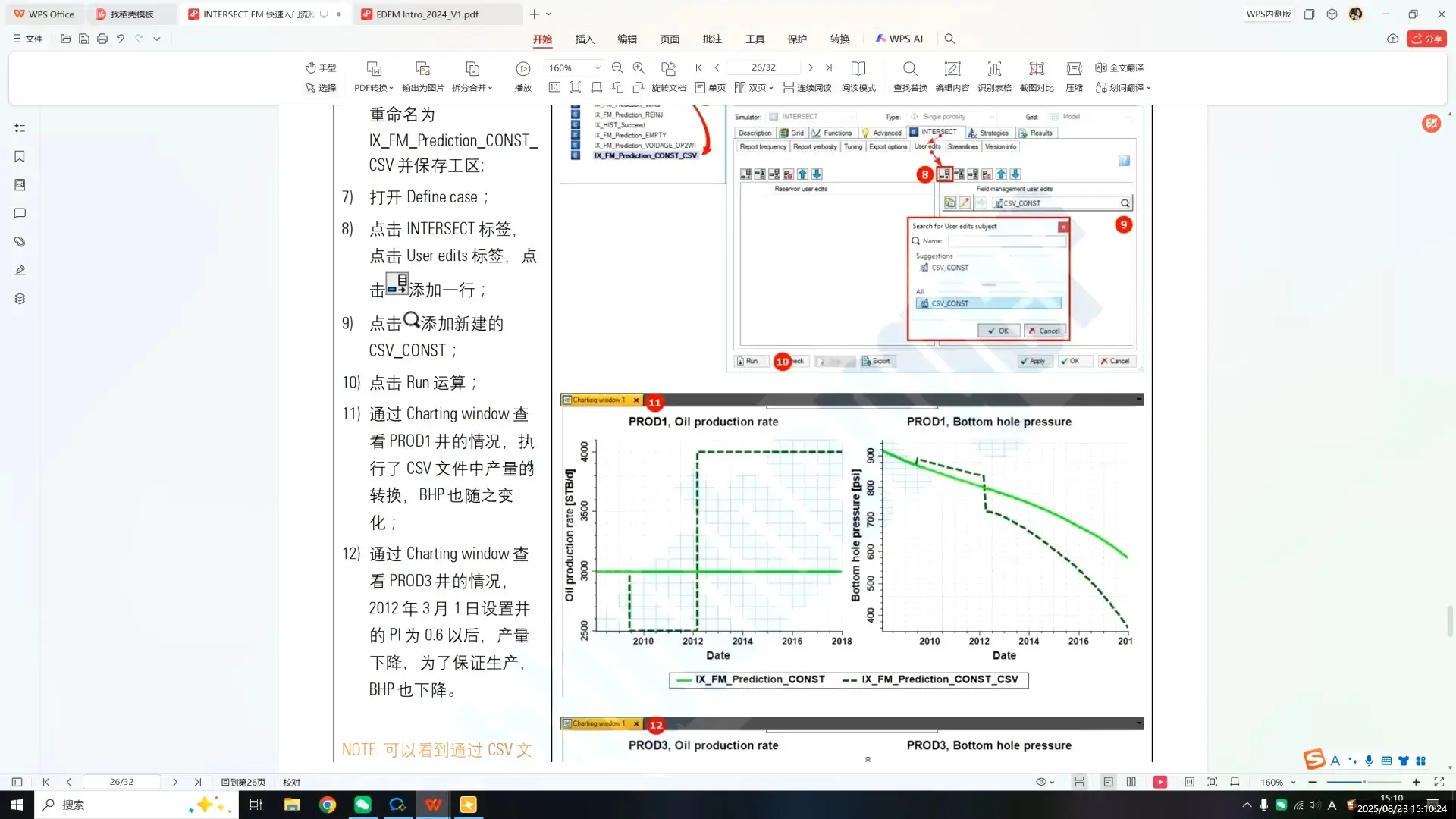Open the layers panel in sidebar
Viewport: 1456px width, 819px height.
(20, 299)
